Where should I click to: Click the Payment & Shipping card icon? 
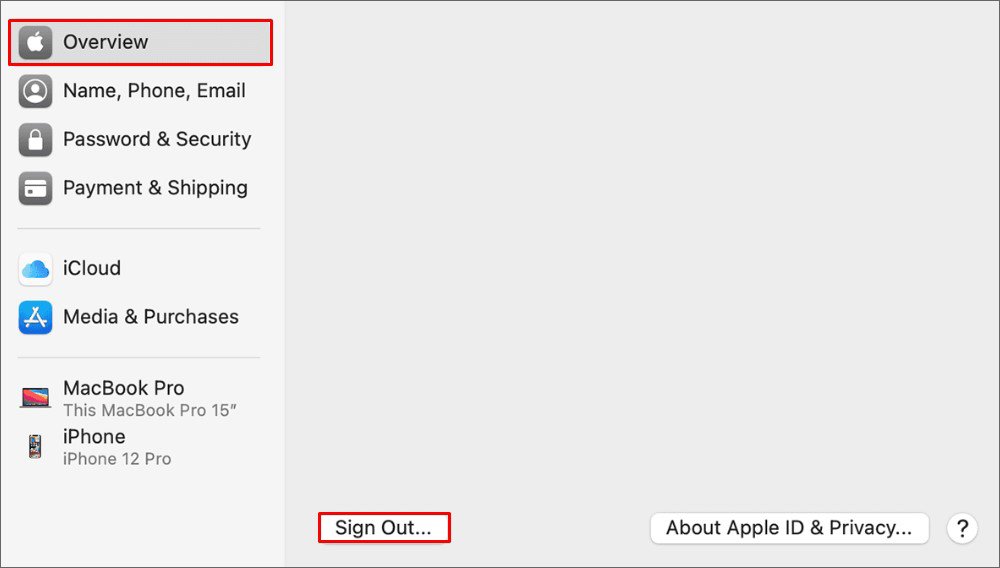(x=35, y=188)
